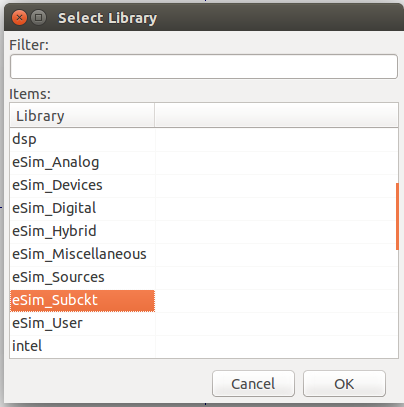Screen dimensions: 404x407
Task: Click the Select Library title bar
Action: (204, 17)
